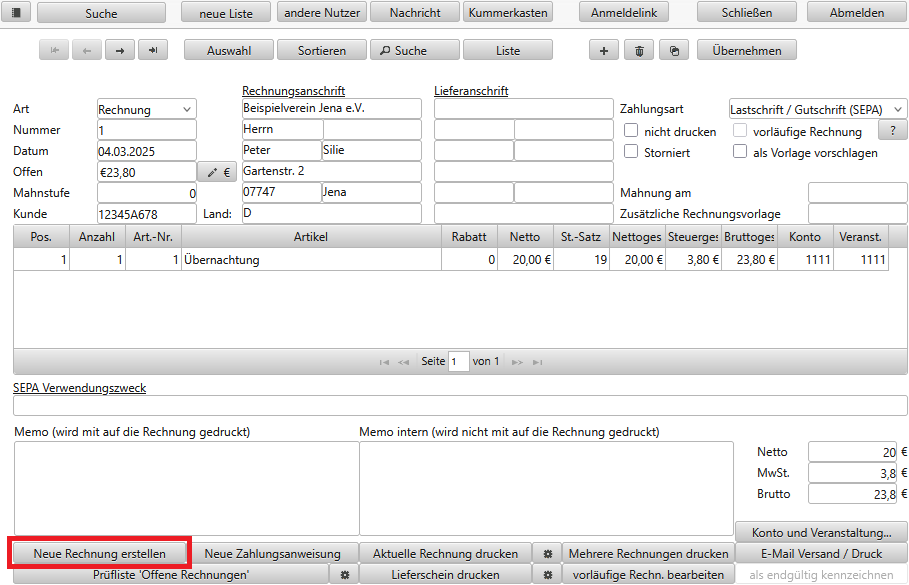Click the question mark help button
The image size is (909, 585).
click(892, 131)
